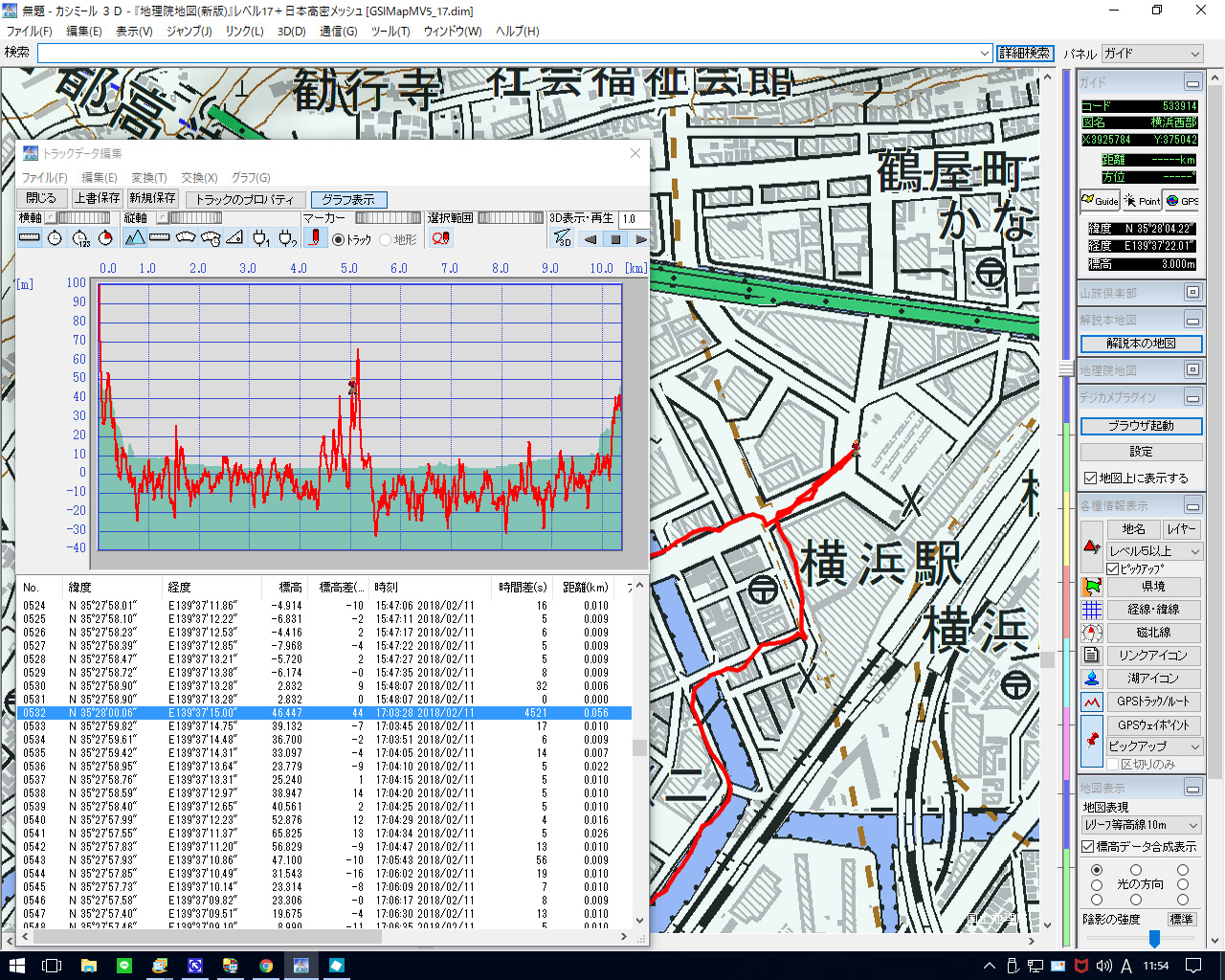Click the トラックのプロパティ button
Viewport: 1225px width, 980px height.
point(245,199)
